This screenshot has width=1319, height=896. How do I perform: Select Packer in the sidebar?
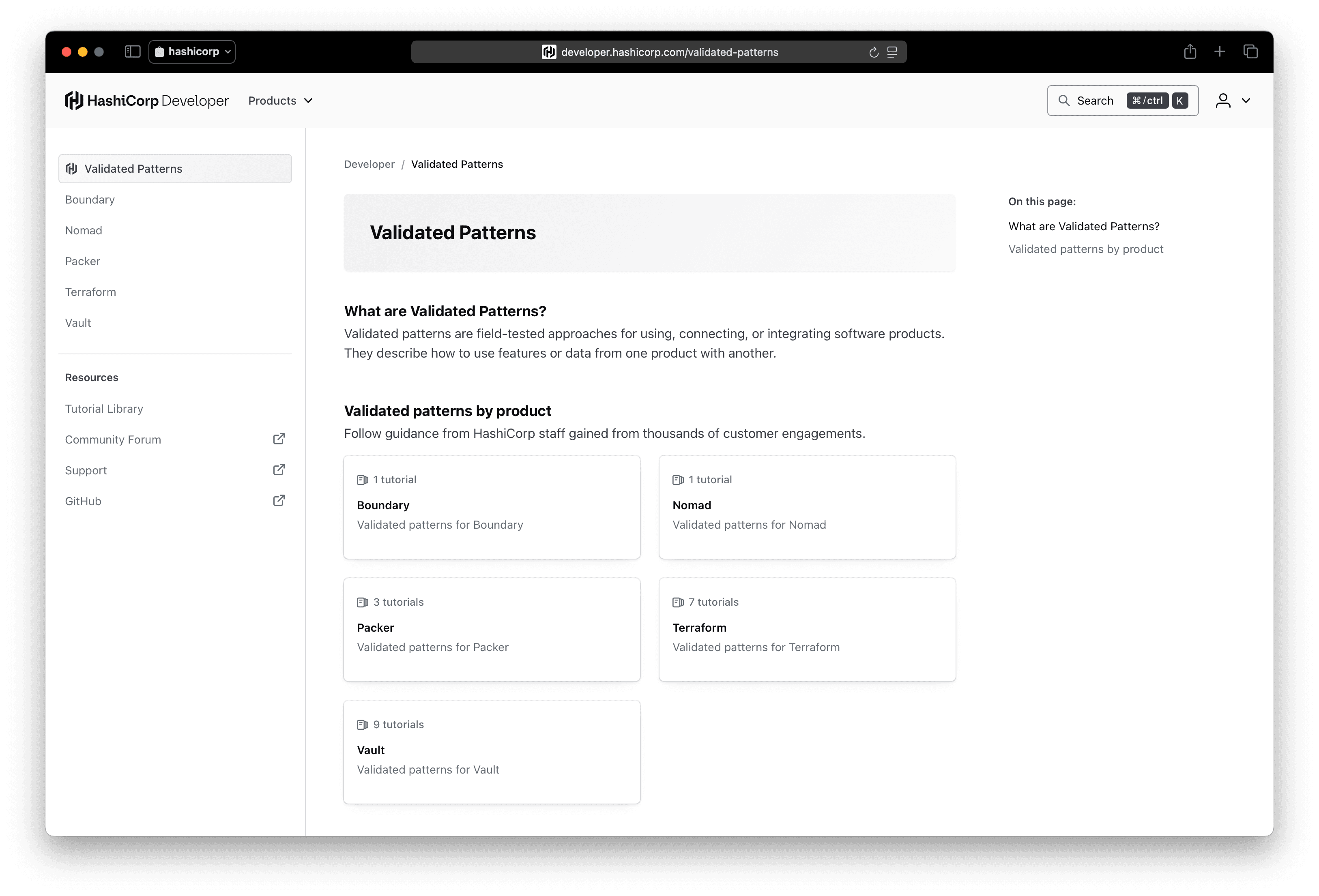coord(82,261)
